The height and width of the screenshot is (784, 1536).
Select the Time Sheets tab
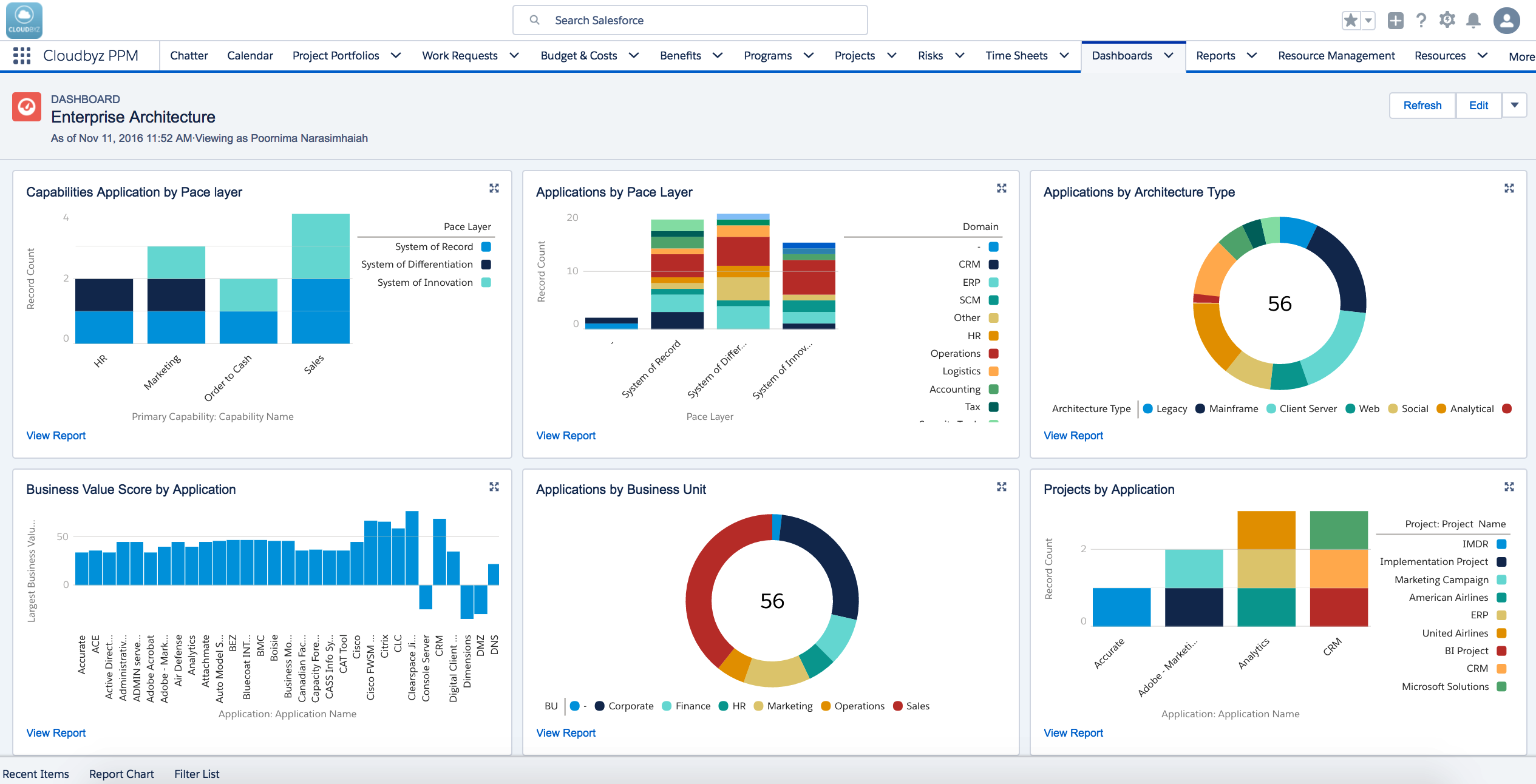point(1016,56)
